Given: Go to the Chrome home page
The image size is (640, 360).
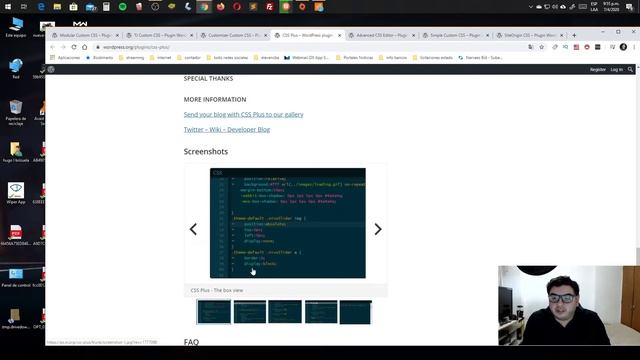Looking at the screenshot, I should coord(84,47).
